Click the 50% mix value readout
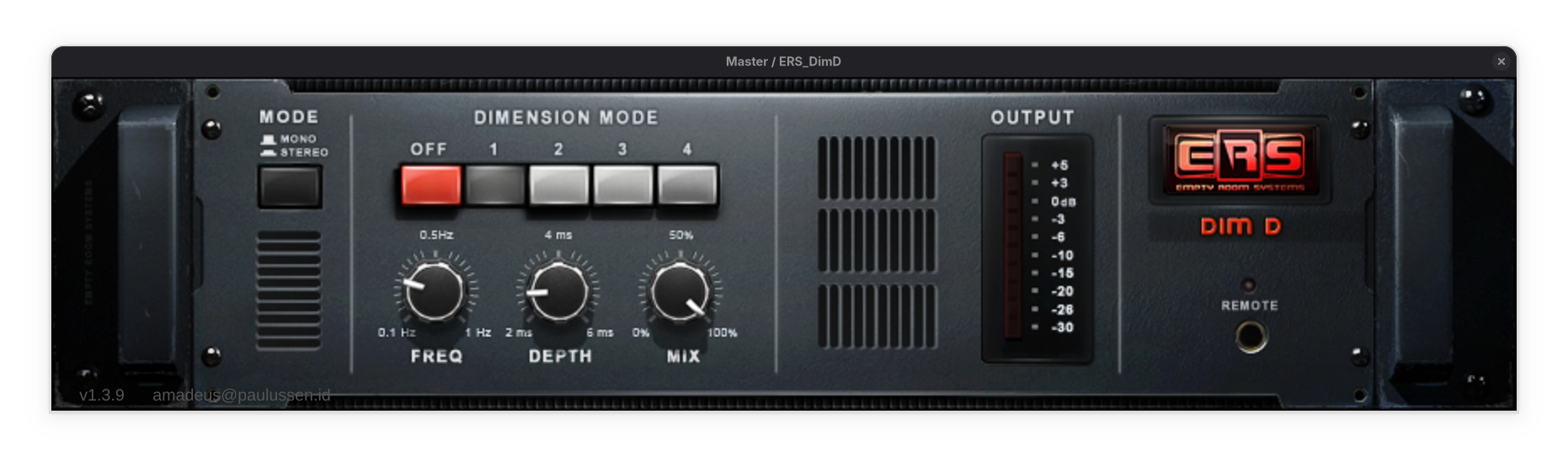The width and height of the screenshot is (1568, 467). point(680,235)
